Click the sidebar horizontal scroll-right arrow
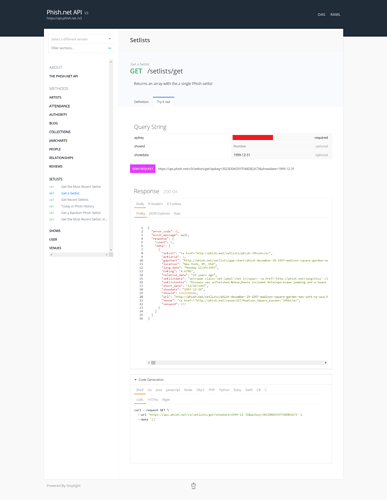This screenshot has height=500, width=387. 106,255
